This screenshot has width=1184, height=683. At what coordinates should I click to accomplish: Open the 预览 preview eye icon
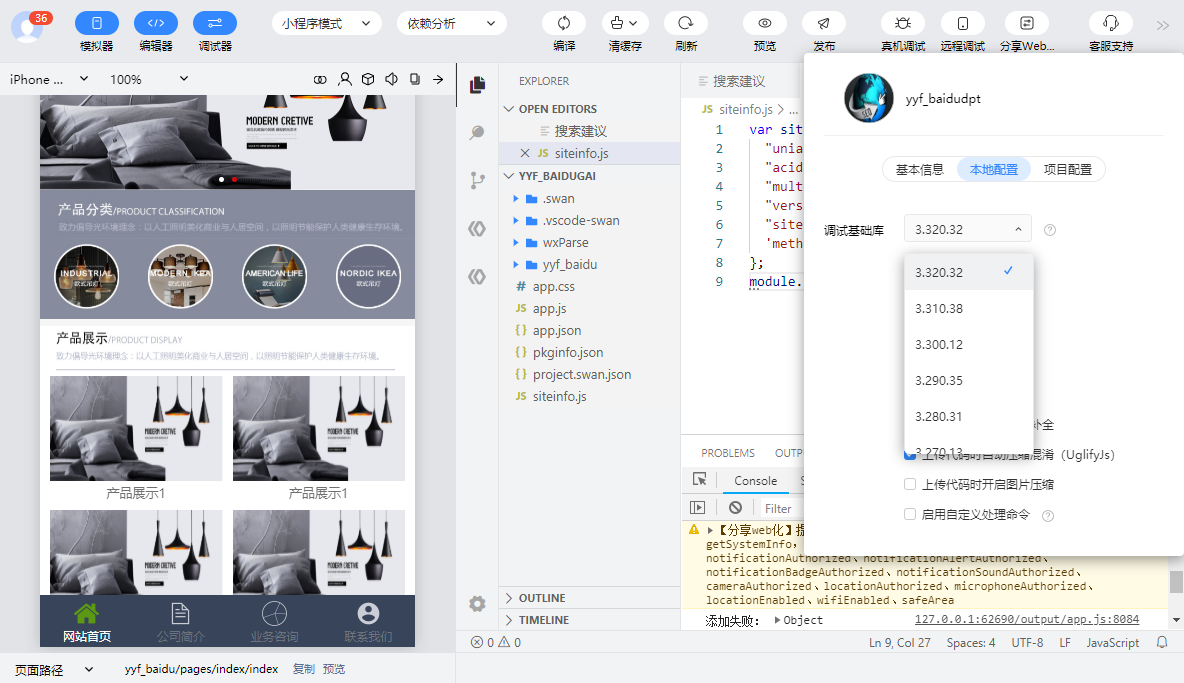tap(765, 23)
